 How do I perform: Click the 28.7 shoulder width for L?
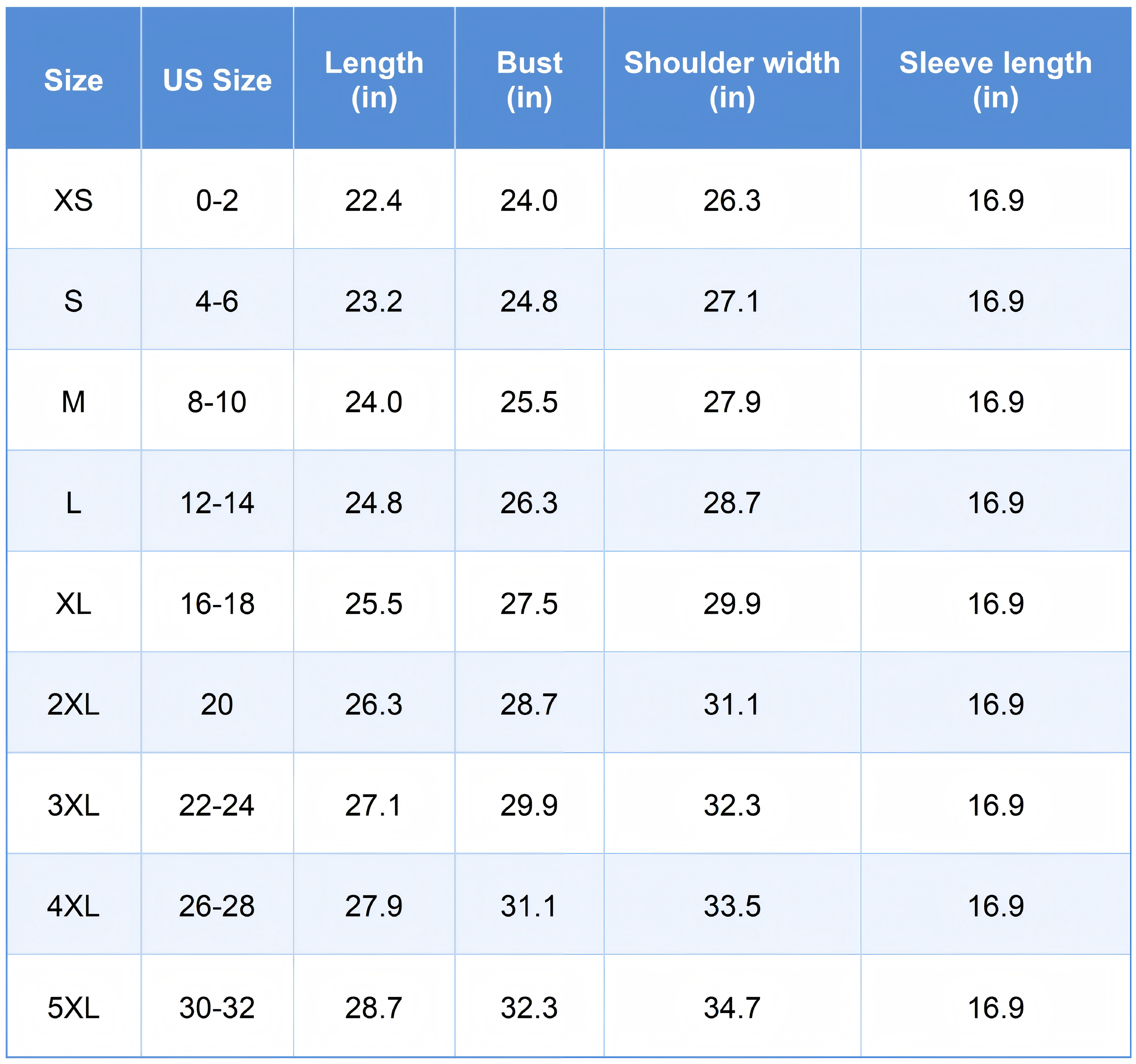click(x=732, y=503)
